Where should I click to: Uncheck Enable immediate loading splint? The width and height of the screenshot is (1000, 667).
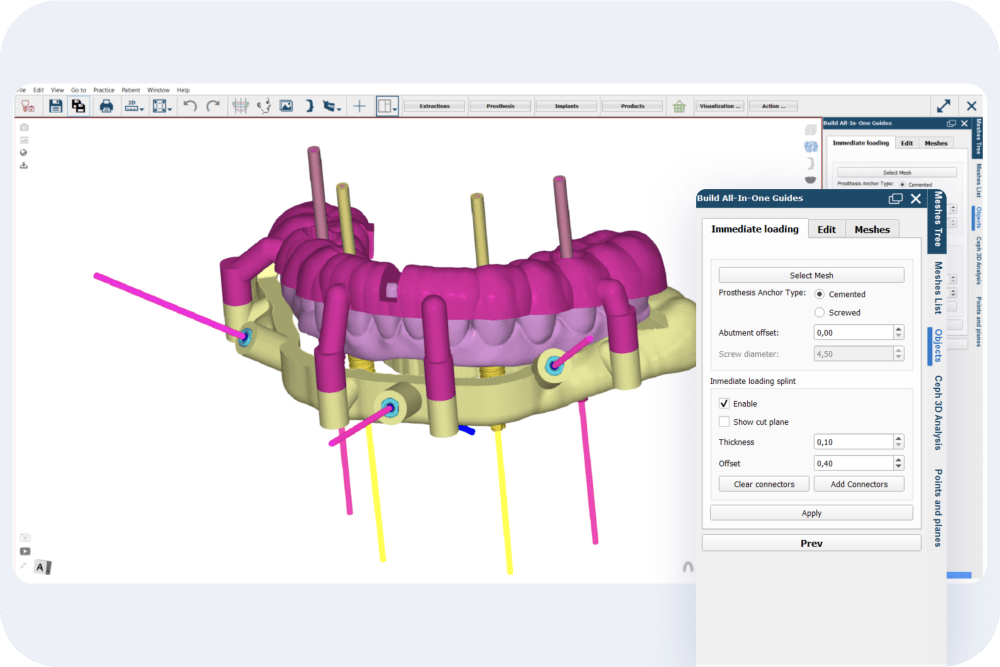pyautogui.click(x=724, y=403)
